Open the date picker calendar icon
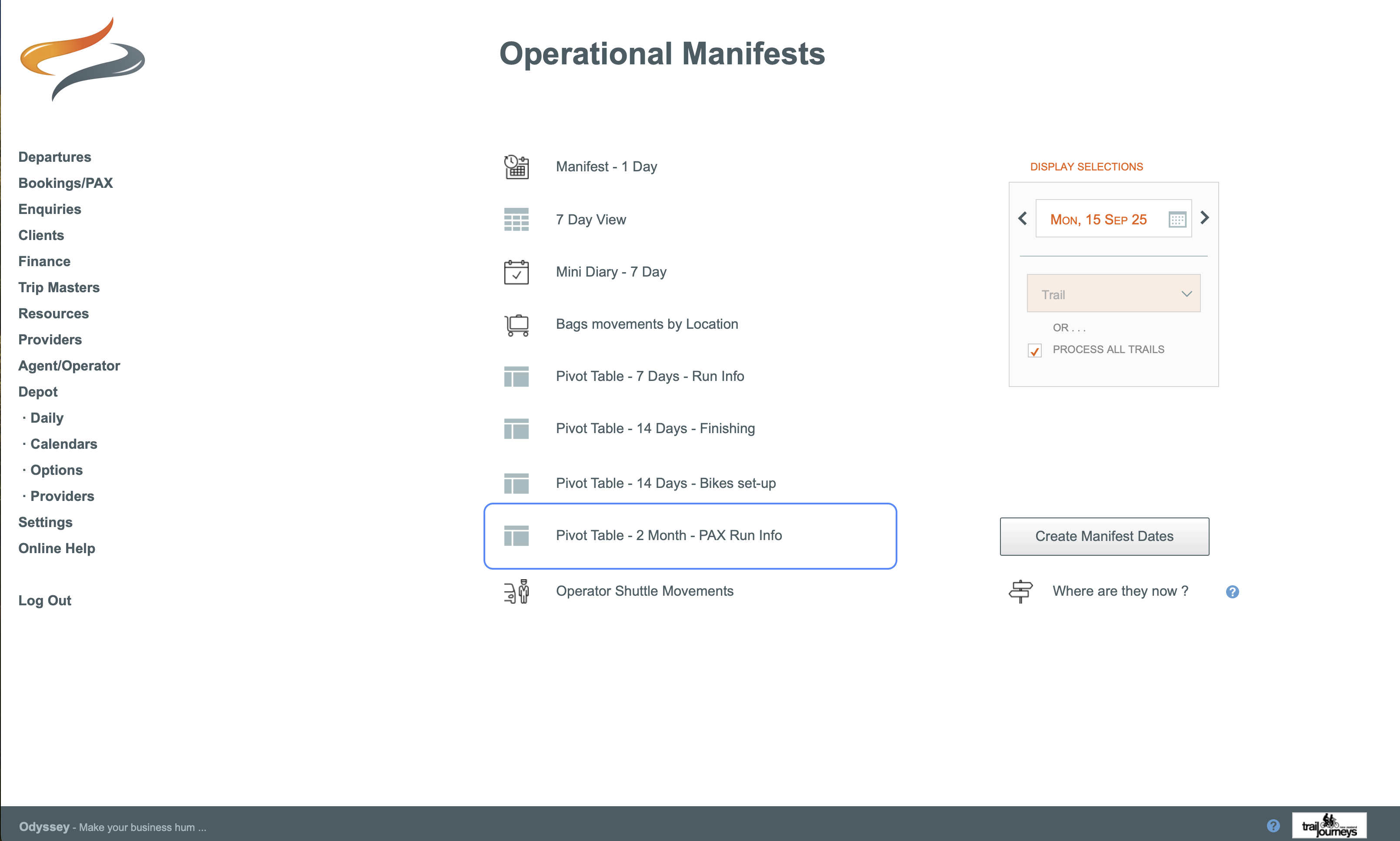Screen dimensions: 1400x841 point(1177,219)
